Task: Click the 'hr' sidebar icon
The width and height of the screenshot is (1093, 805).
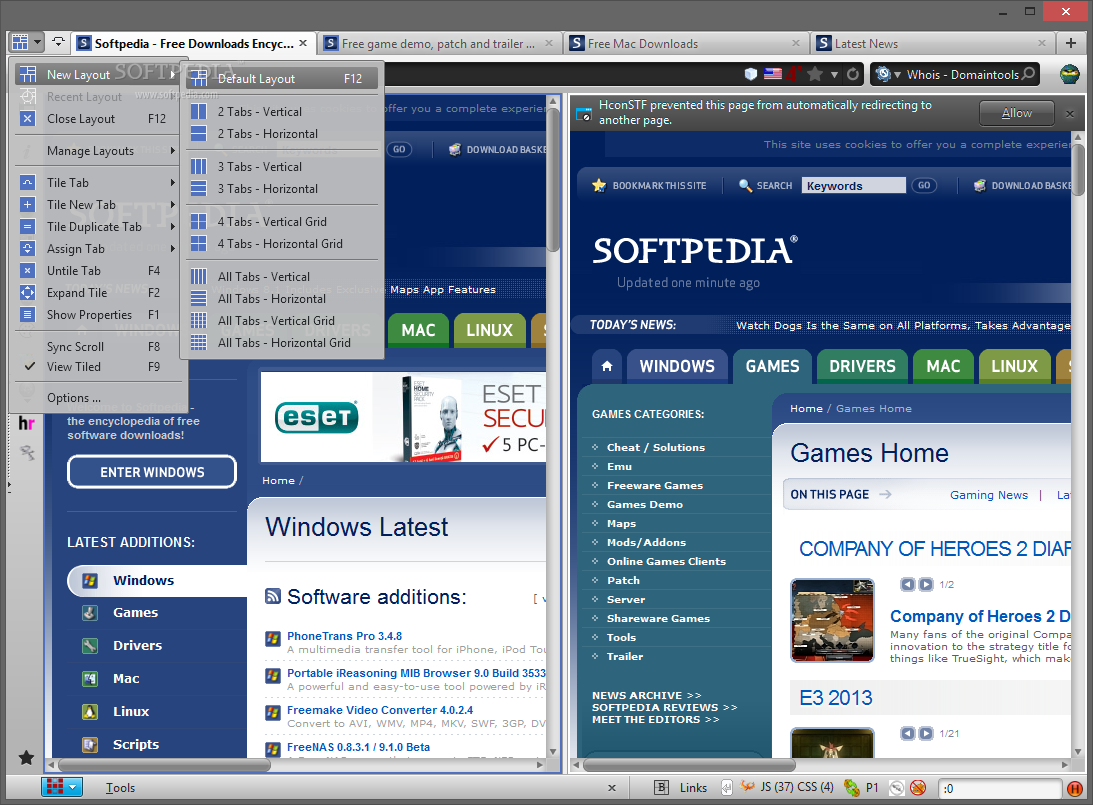Action: [x=26, y=423]
